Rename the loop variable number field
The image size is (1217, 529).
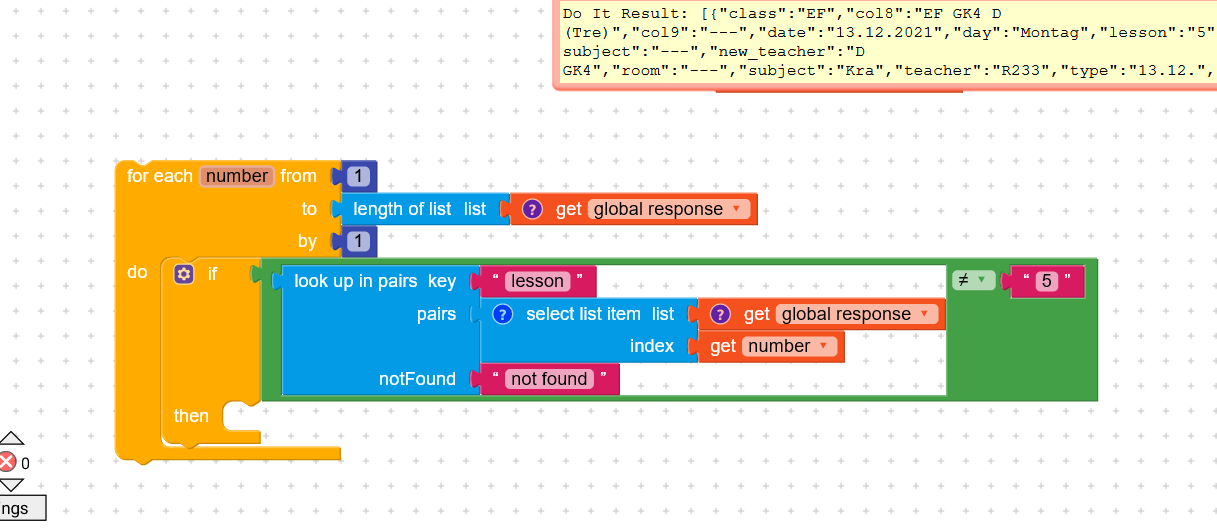click(236, 176)
